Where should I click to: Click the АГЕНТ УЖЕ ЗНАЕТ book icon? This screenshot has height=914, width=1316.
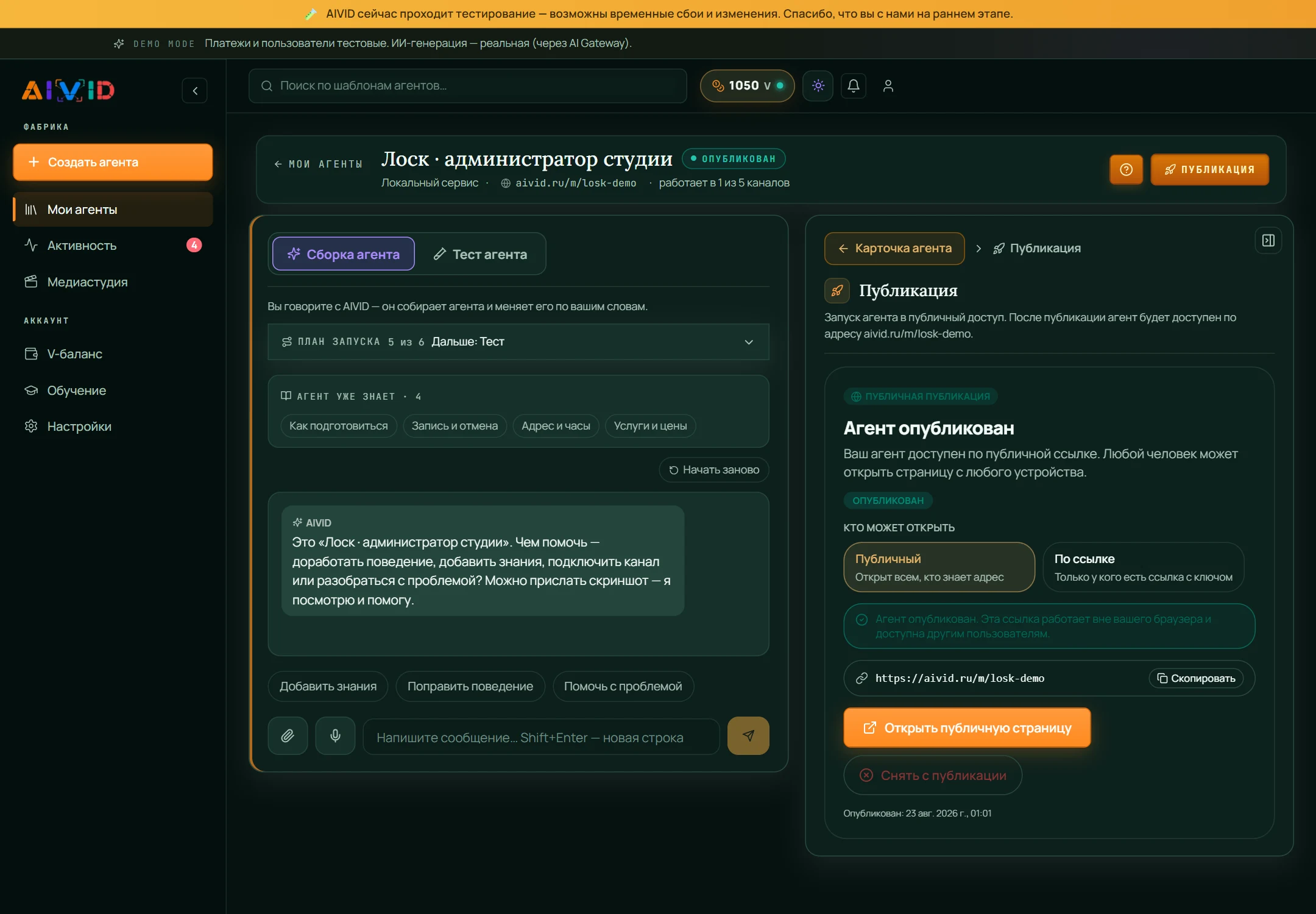(286, 396)
